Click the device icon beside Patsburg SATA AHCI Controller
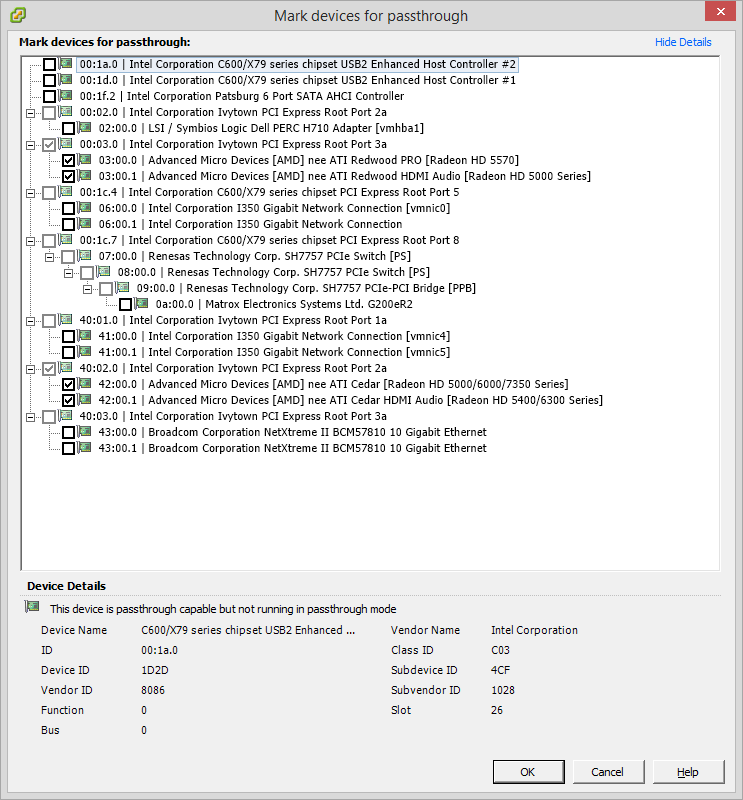Screen dimensions: 743x800 point(66,96)
